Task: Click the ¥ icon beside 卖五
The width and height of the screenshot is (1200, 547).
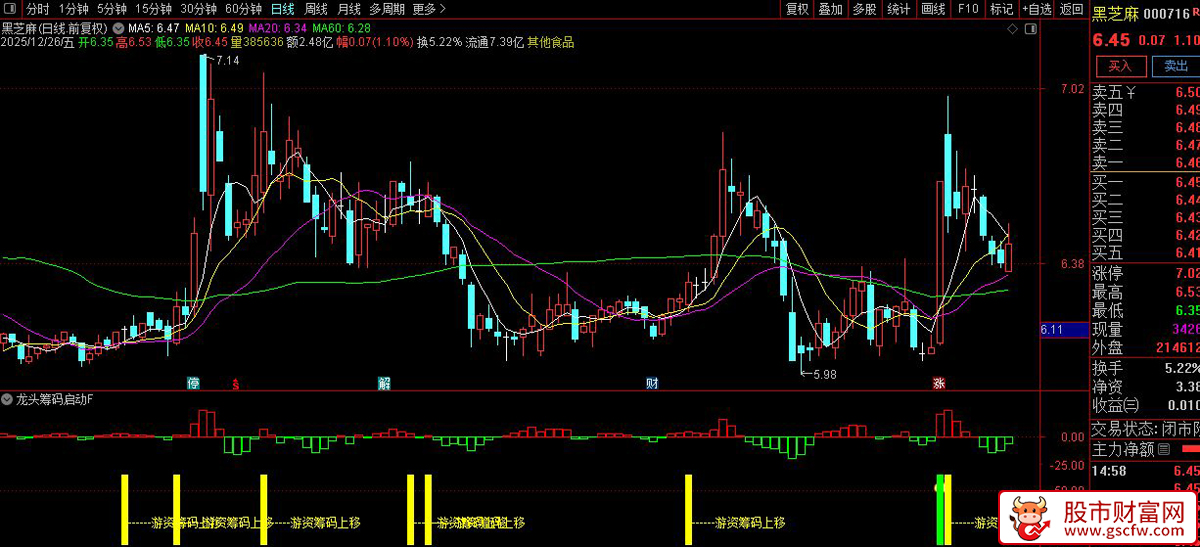Action: coord(1133,92)
